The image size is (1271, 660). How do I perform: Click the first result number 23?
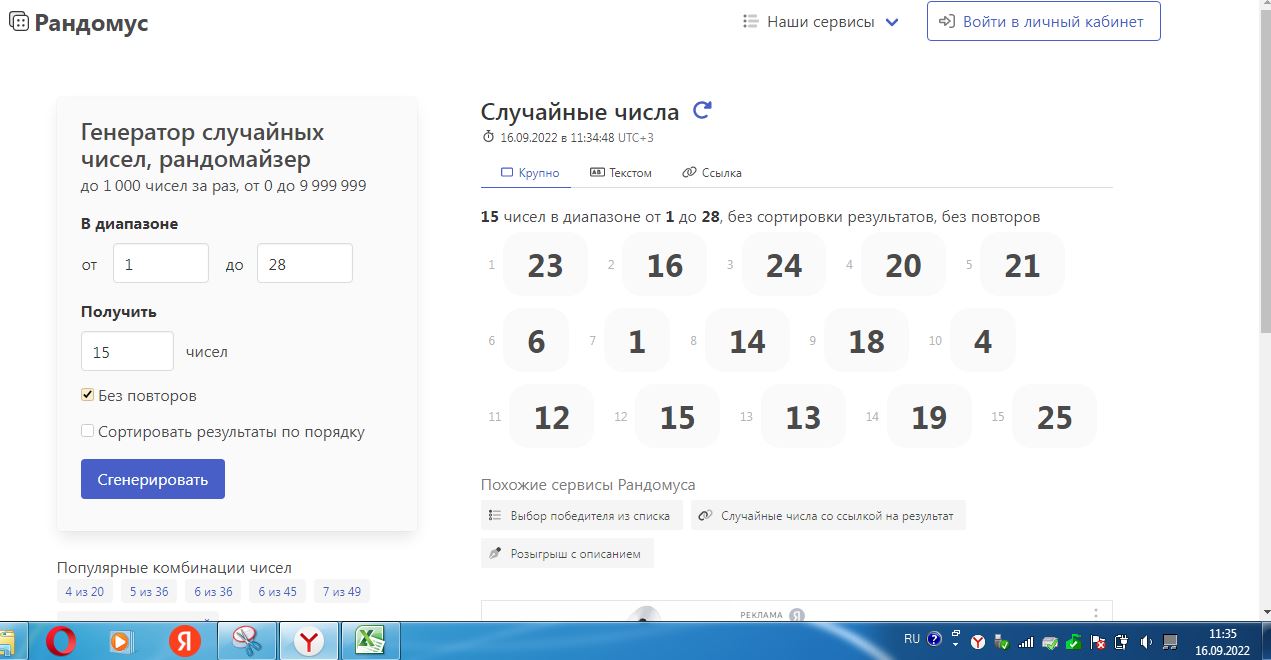545,265
